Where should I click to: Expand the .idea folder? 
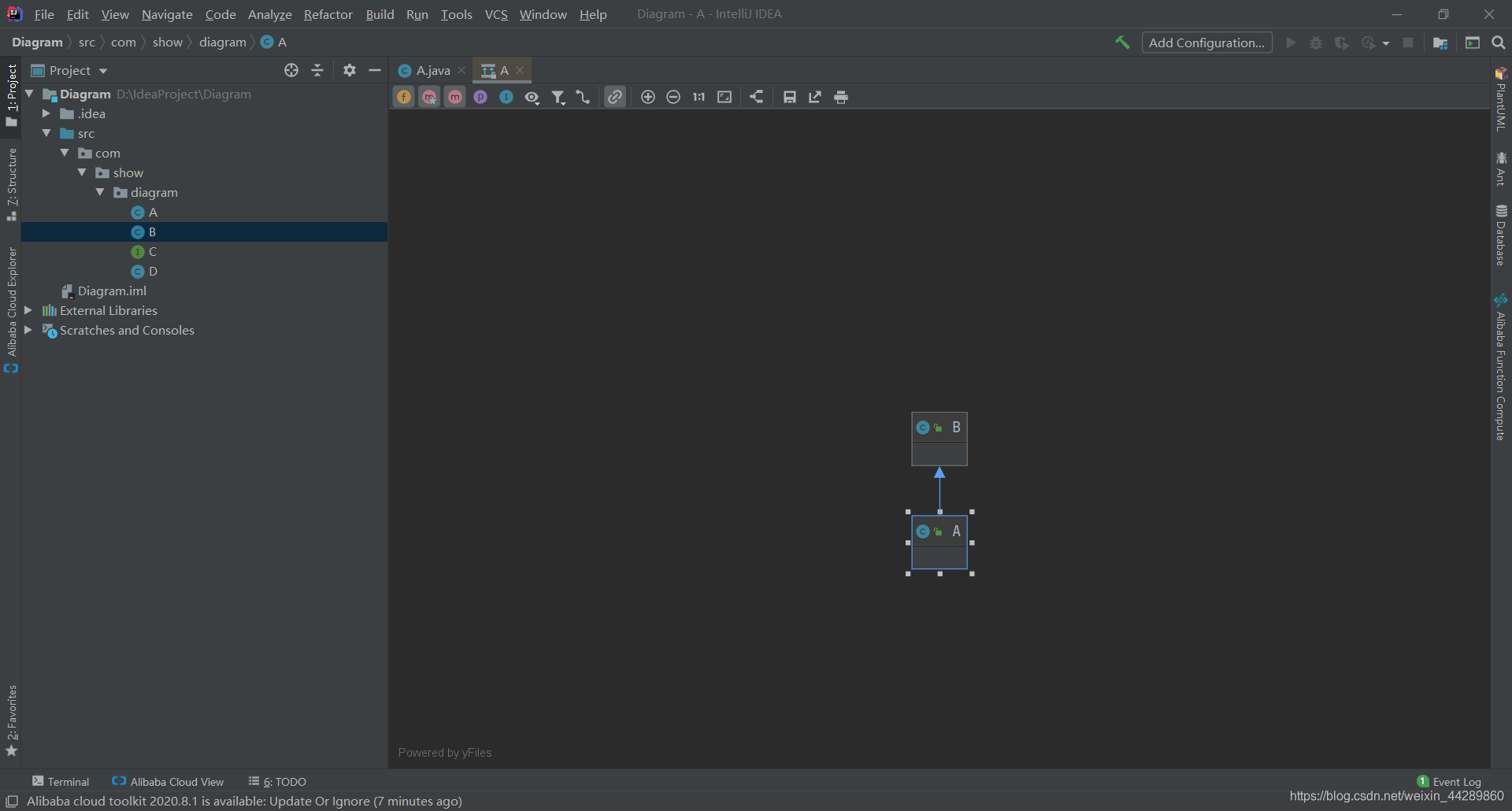(x=46, y=113)
